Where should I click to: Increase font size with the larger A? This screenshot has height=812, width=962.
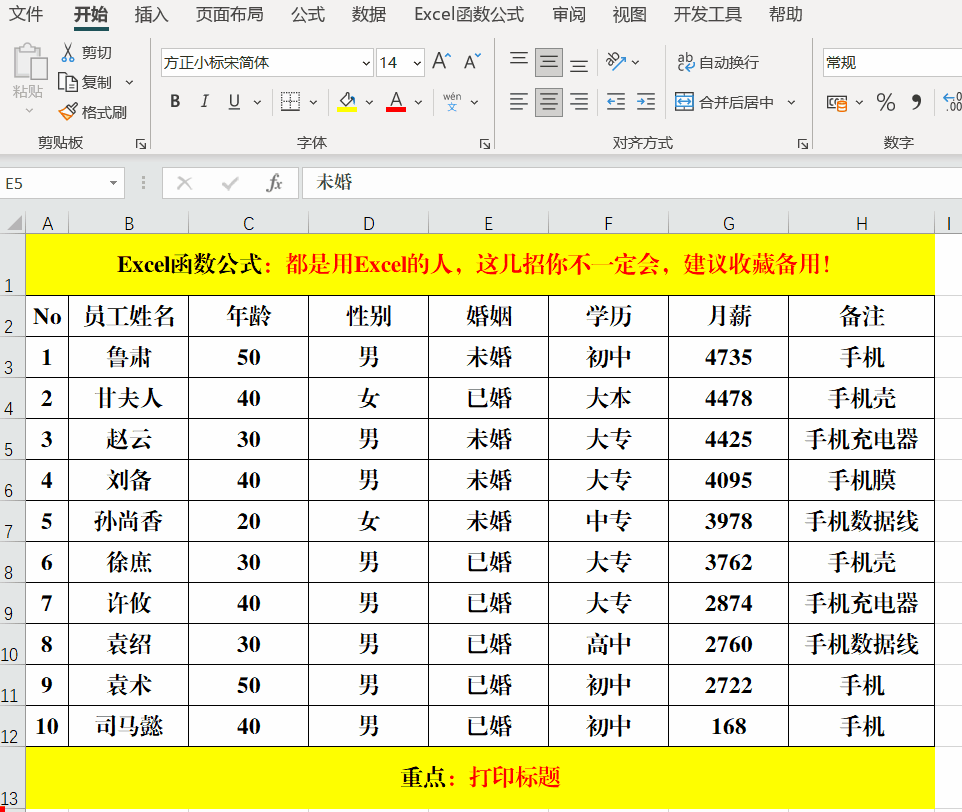442,62
